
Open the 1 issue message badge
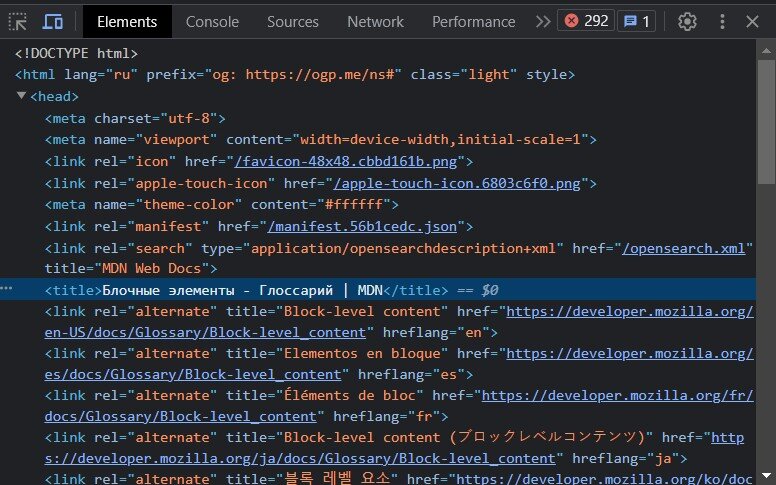tap(636, 21)
